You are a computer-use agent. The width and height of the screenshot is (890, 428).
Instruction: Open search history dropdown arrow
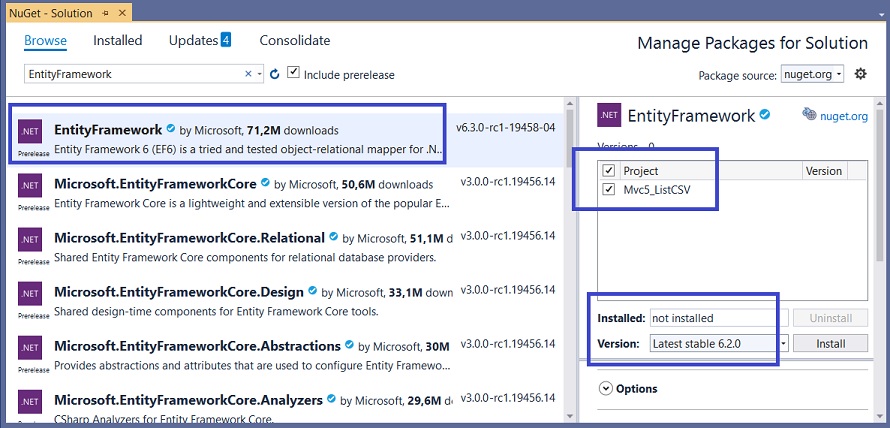pos(259,74)
